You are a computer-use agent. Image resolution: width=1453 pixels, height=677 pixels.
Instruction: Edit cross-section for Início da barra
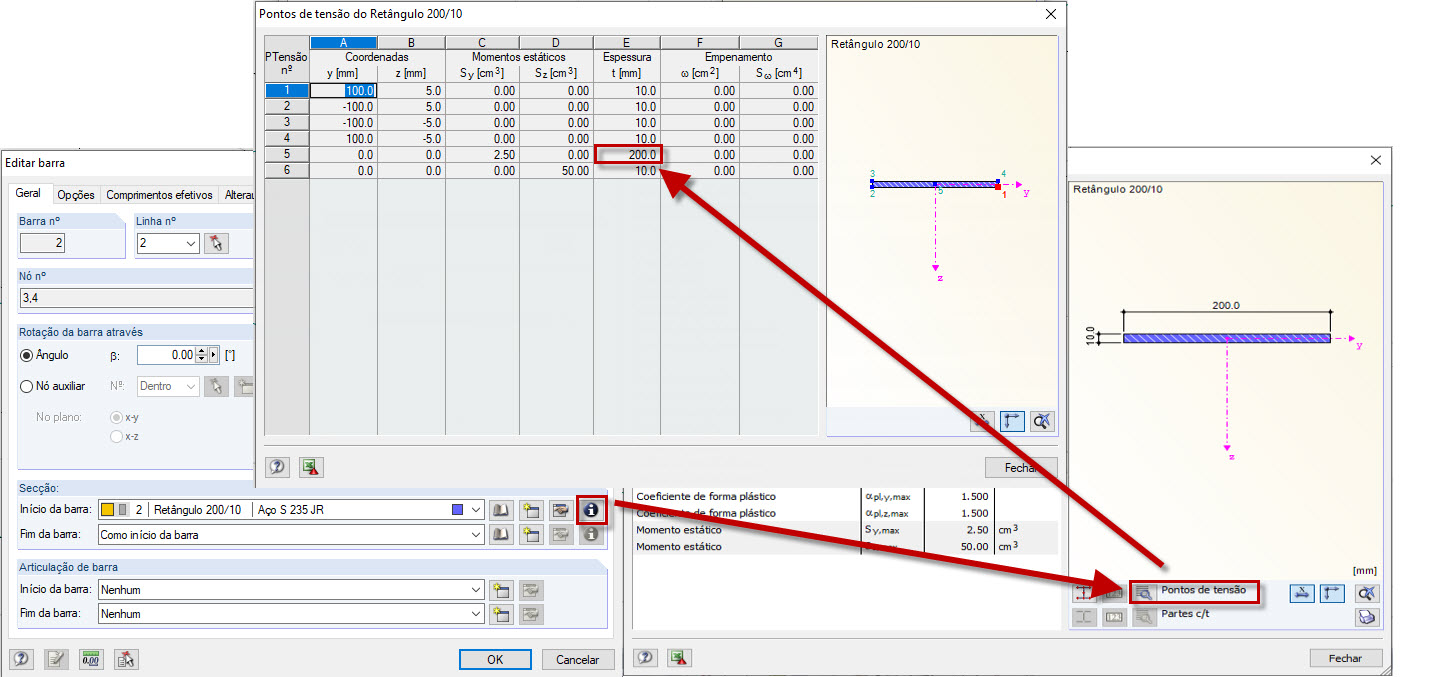point(560,510)
